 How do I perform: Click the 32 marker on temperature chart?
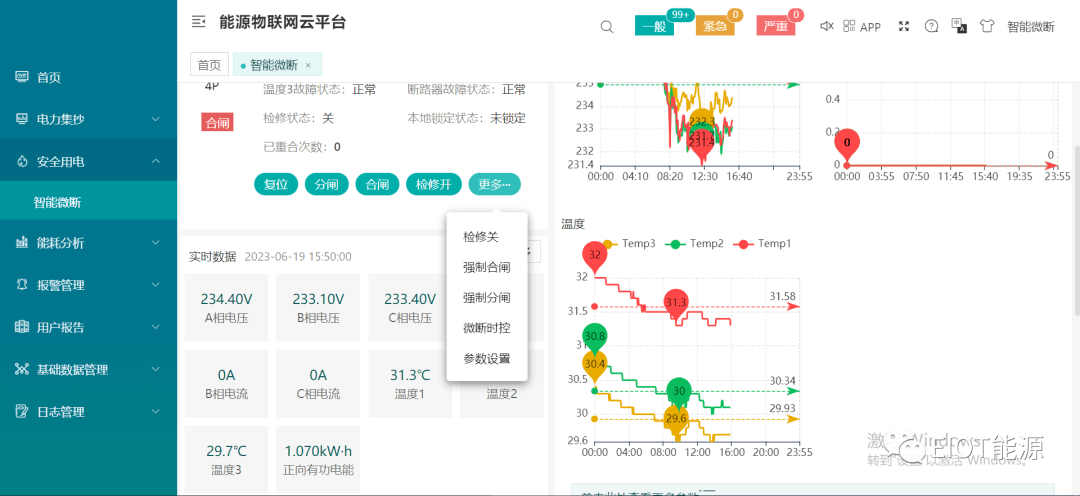[595, 256]
